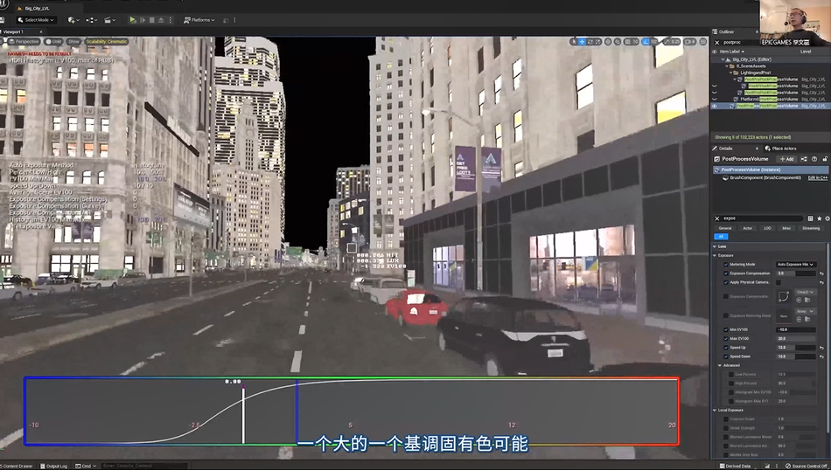The image size is (832, 470).
Task: Clear the Details search 'expos' filter
Action: click(x=717, y=218)
